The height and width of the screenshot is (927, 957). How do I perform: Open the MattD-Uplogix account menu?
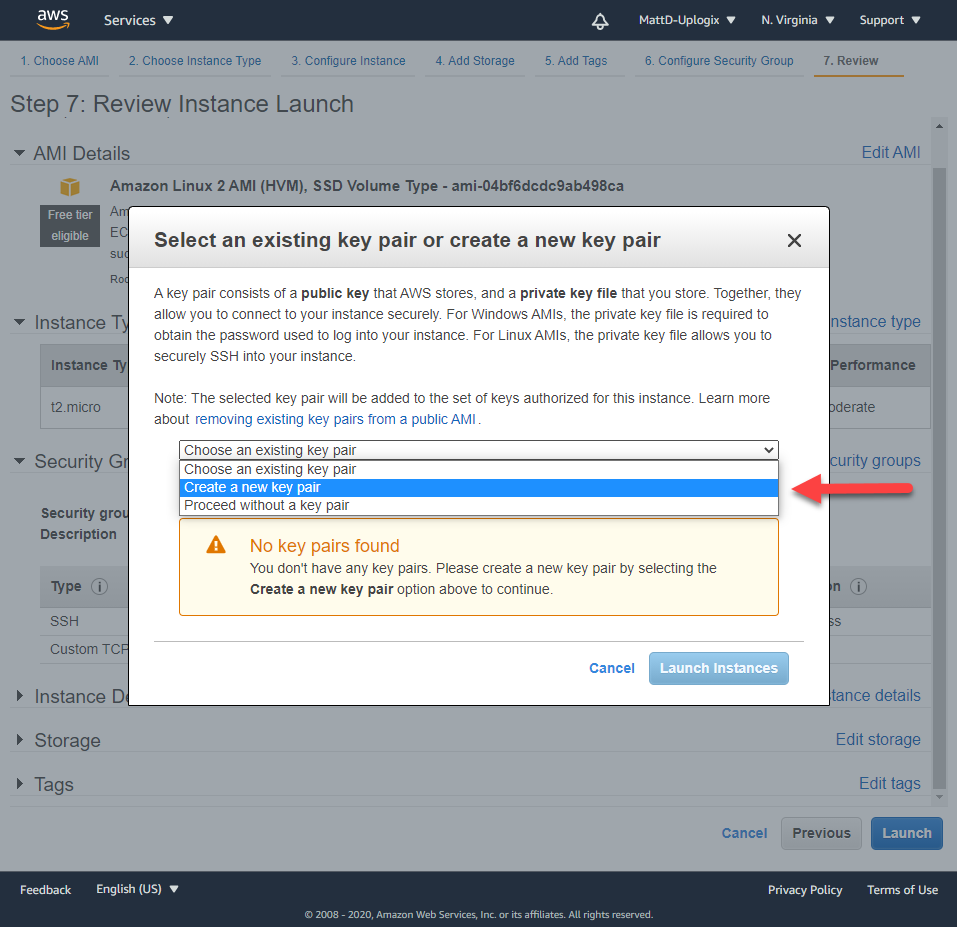point(687,20)
